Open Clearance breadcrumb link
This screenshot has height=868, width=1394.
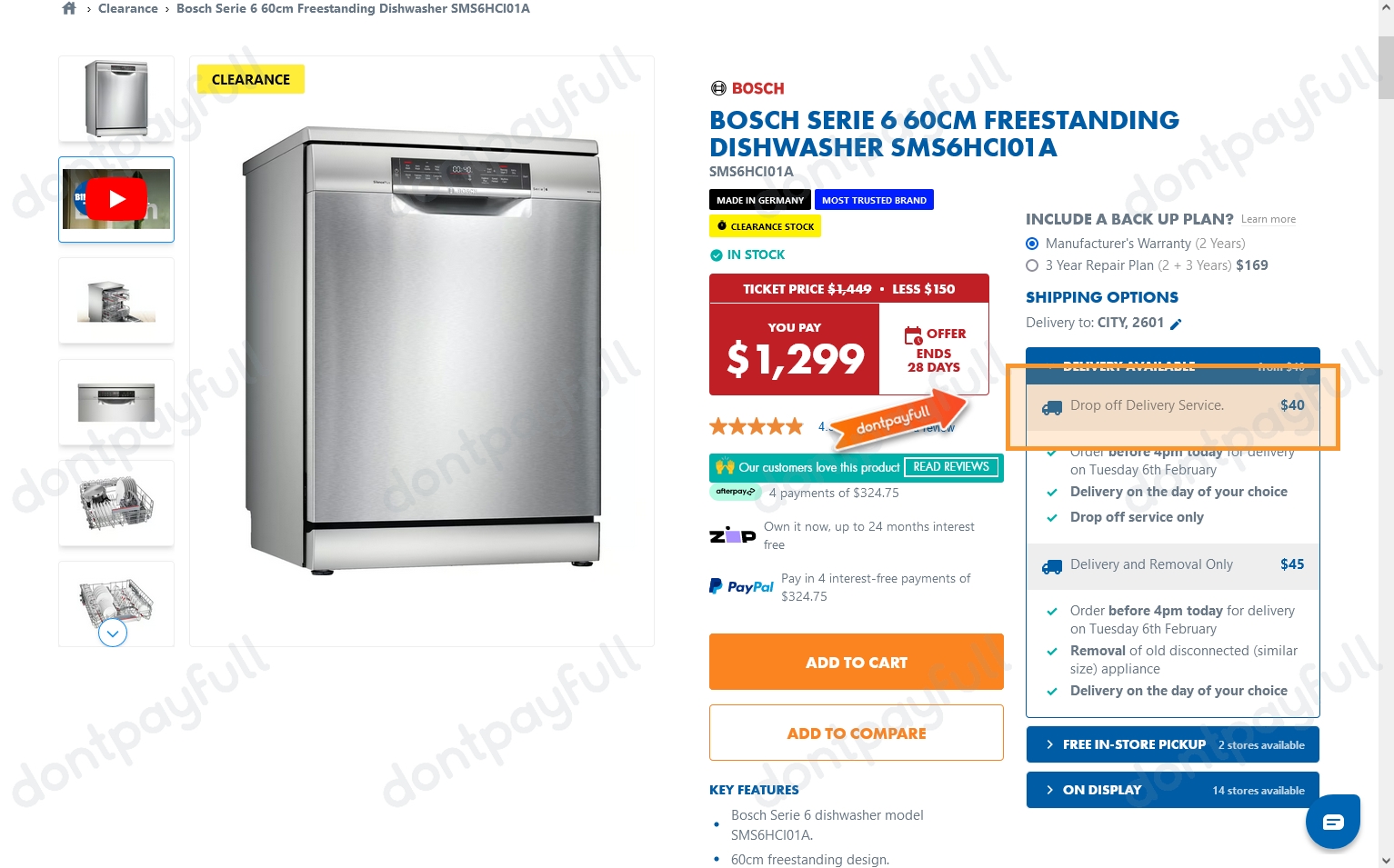[128, 8]
